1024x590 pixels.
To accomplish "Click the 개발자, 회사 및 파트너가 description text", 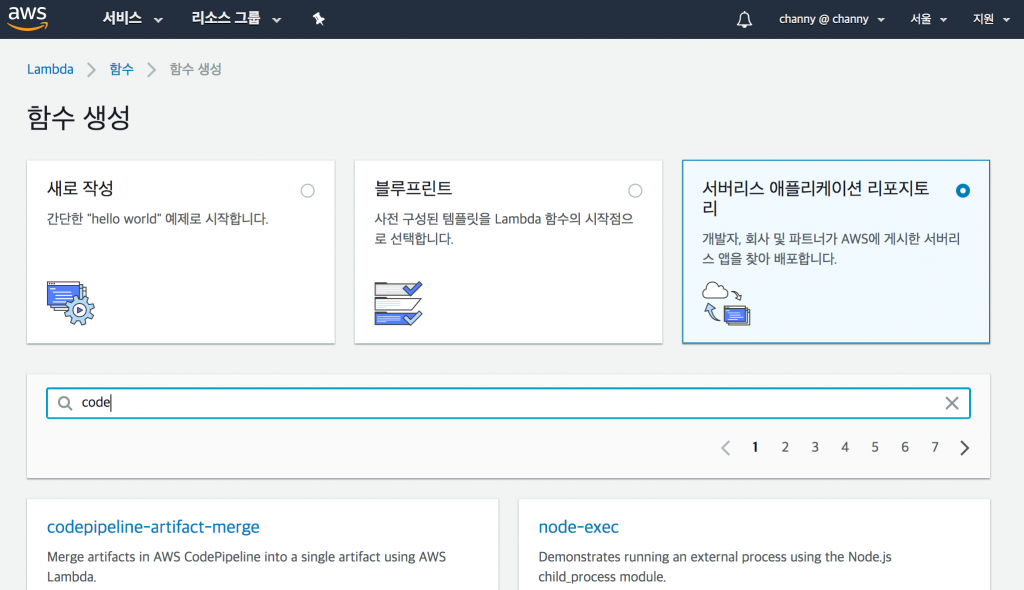I will [831, 249].
